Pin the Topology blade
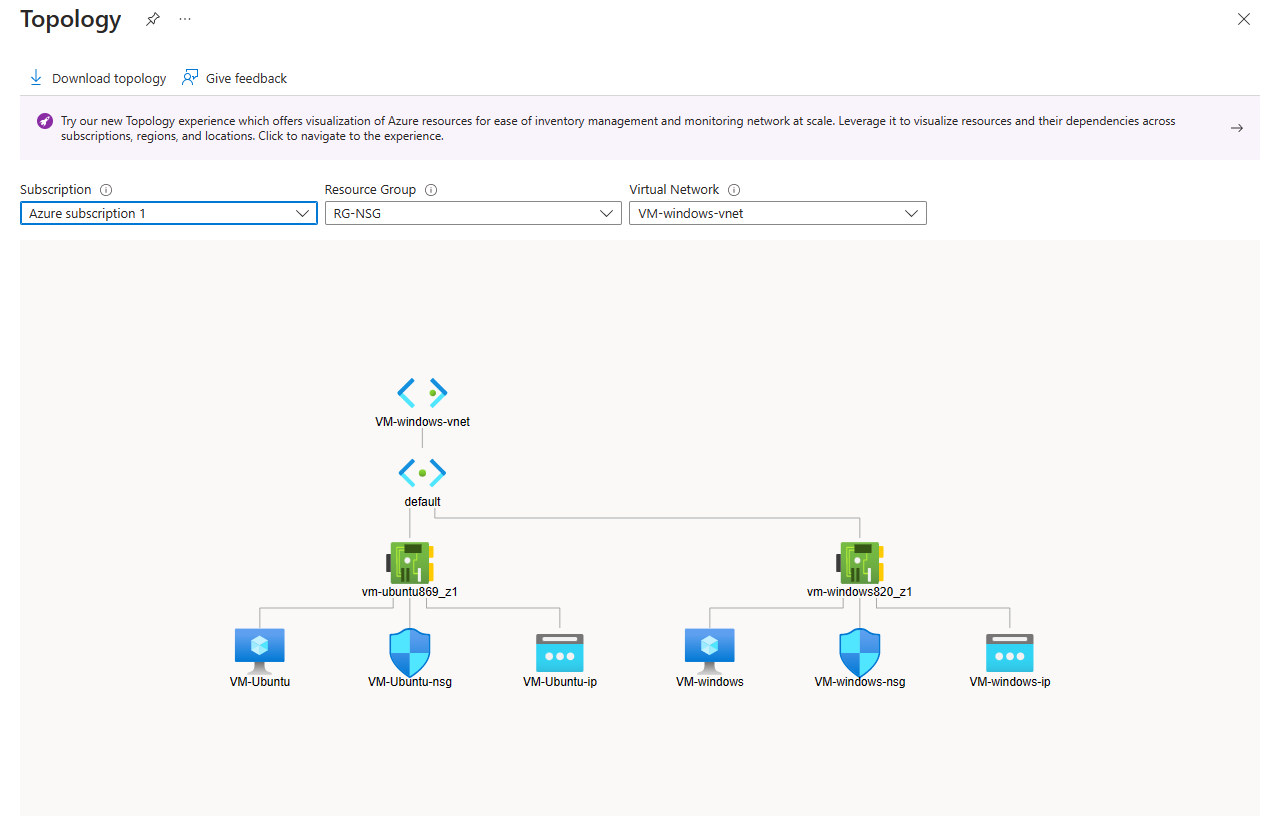 coord(152,18)
